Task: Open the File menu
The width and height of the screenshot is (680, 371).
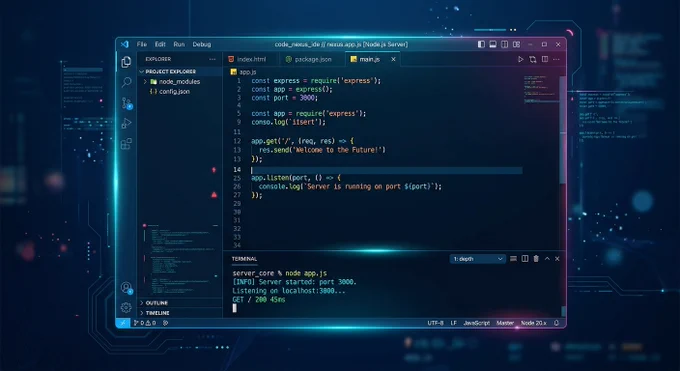Action: point(142,44)
